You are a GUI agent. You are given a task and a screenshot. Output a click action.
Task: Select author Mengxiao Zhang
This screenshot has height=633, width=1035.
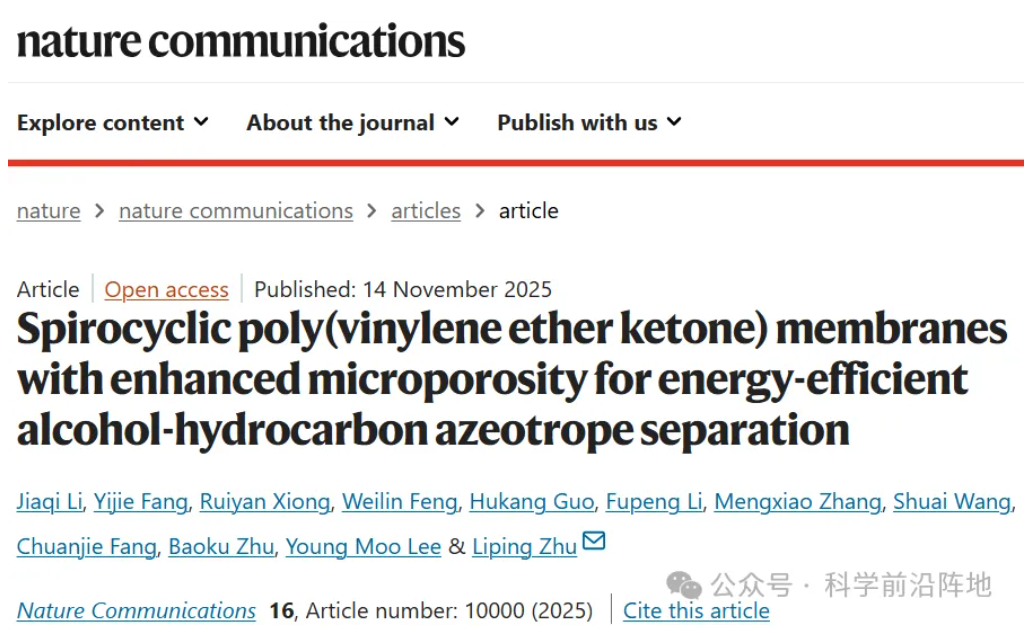[x=798, y=502]
